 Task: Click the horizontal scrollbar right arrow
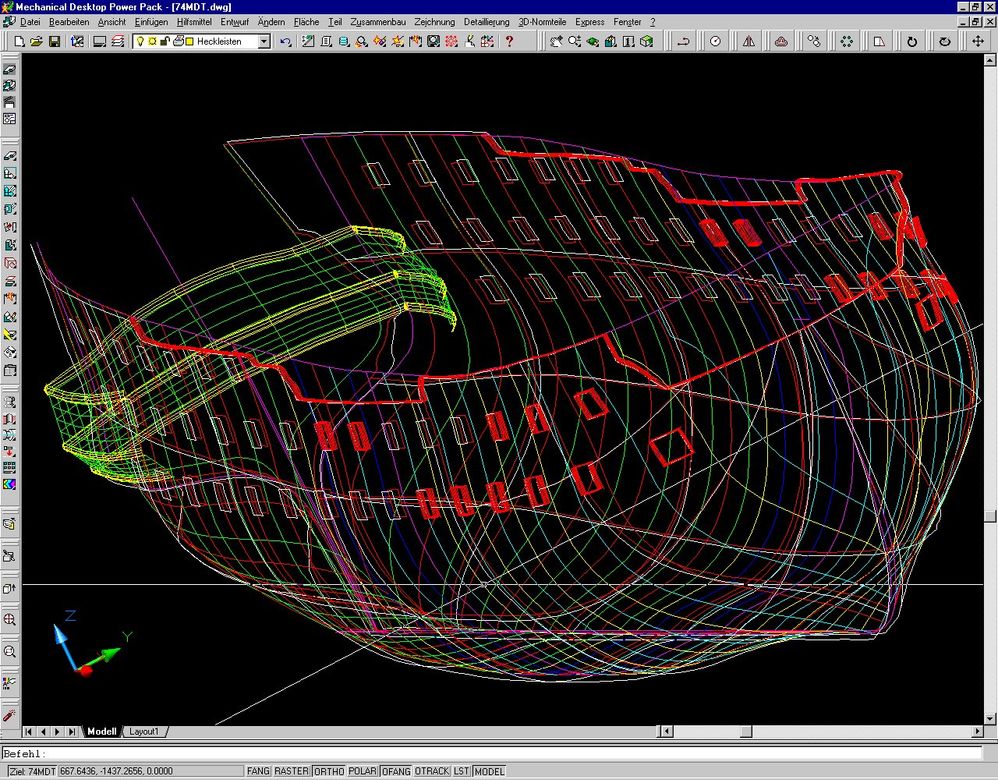tap(978, 732)
